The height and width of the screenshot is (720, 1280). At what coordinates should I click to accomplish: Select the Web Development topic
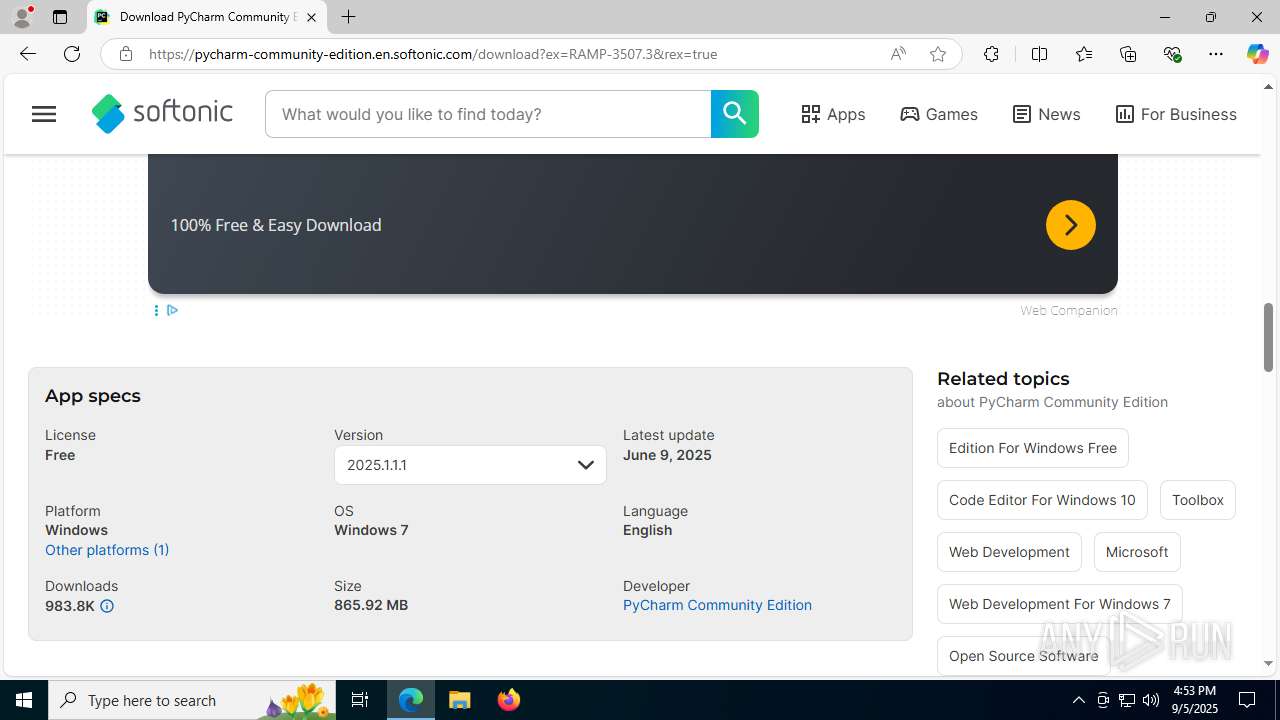click(x=1009, y=552)
